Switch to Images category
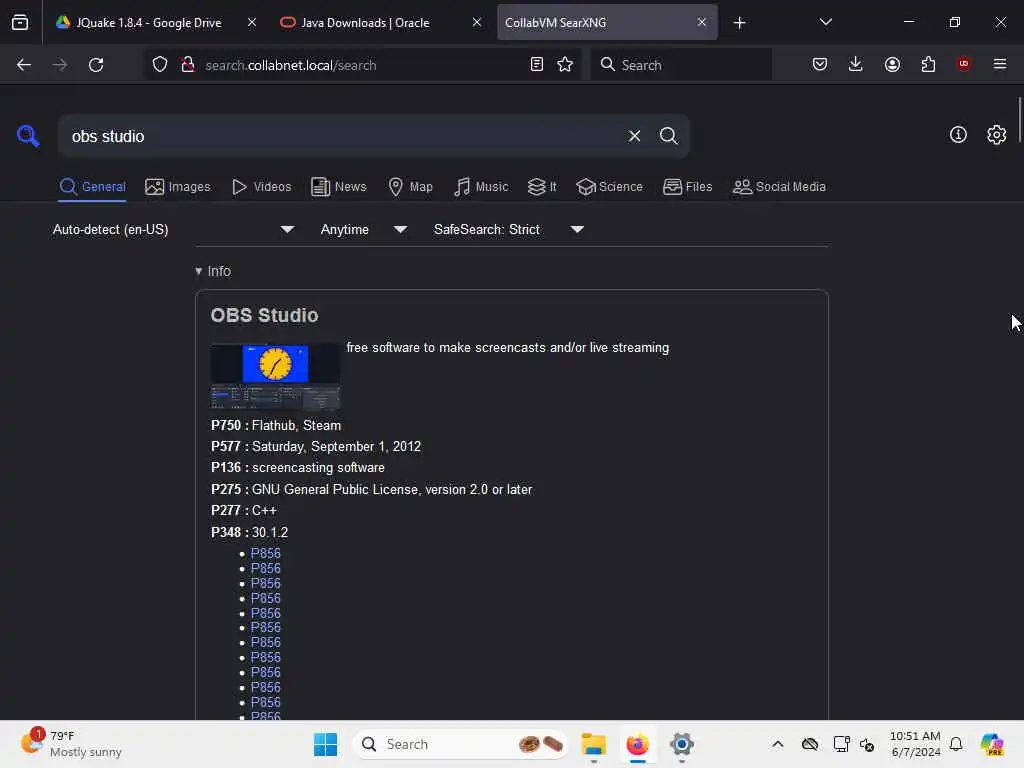The width and height of the screenshot is (1024, 768). click(178, 187)
